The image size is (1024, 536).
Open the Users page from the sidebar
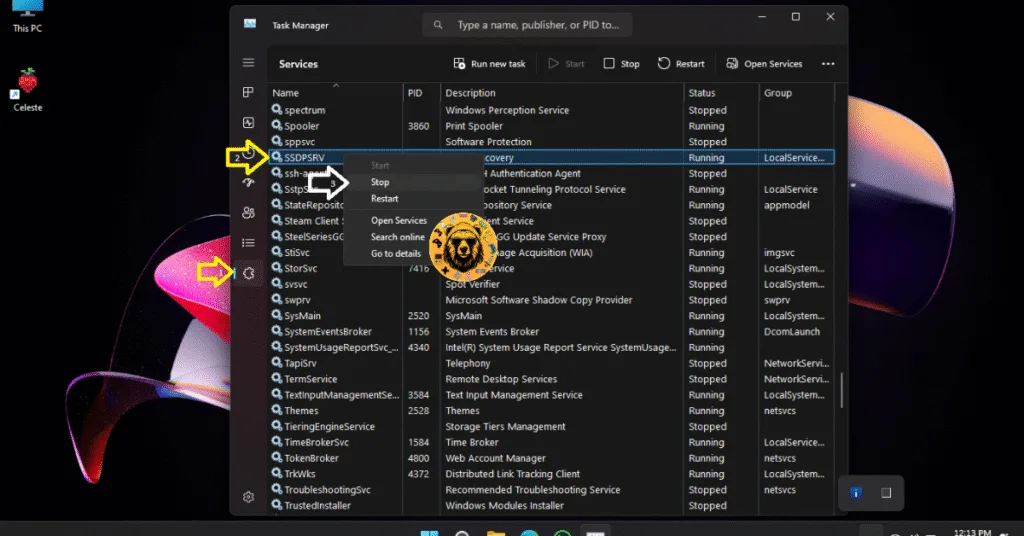[248, 213]
